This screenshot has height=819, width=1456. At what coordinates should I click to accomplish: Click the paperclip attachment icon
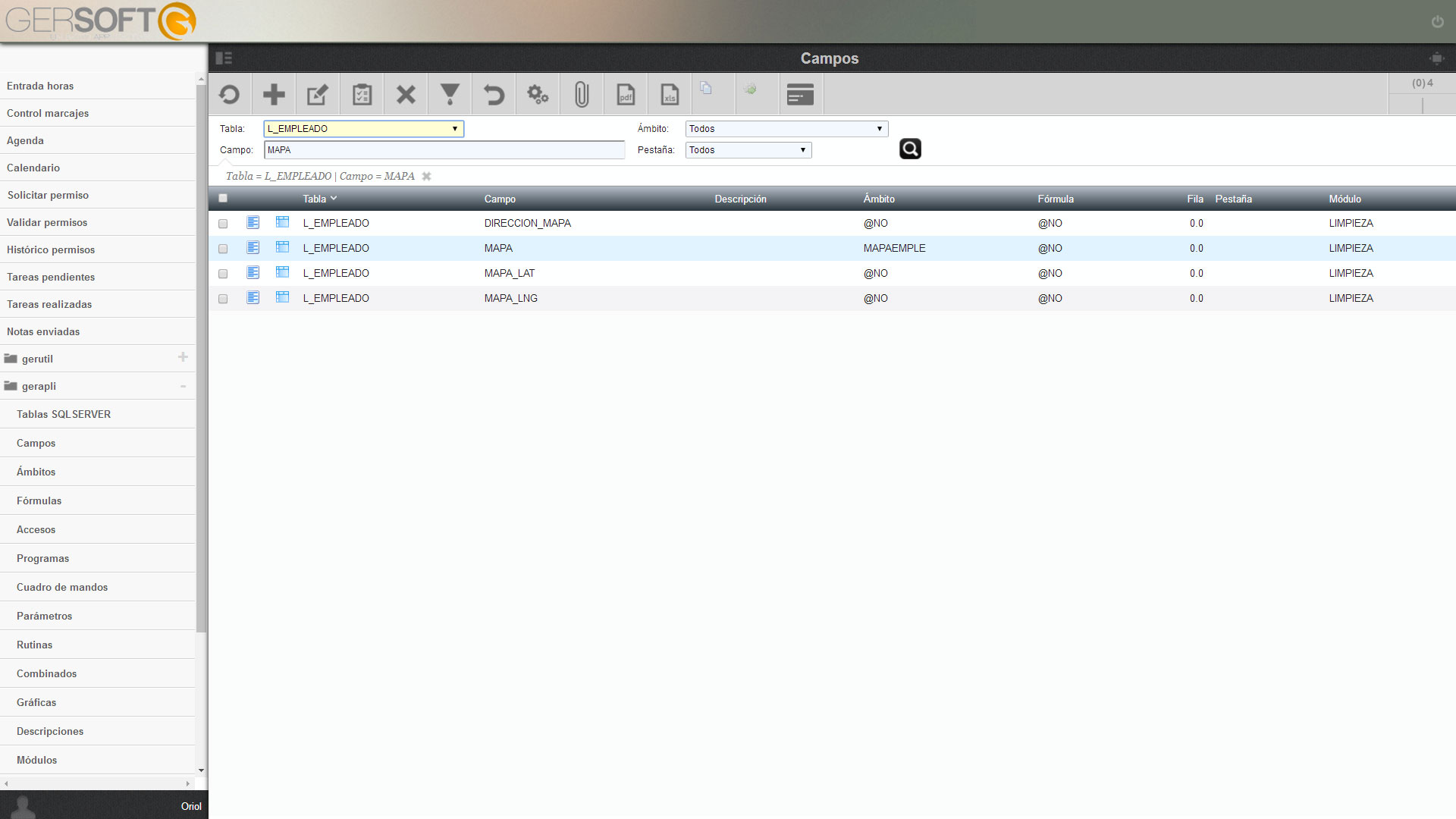(582, 95)
